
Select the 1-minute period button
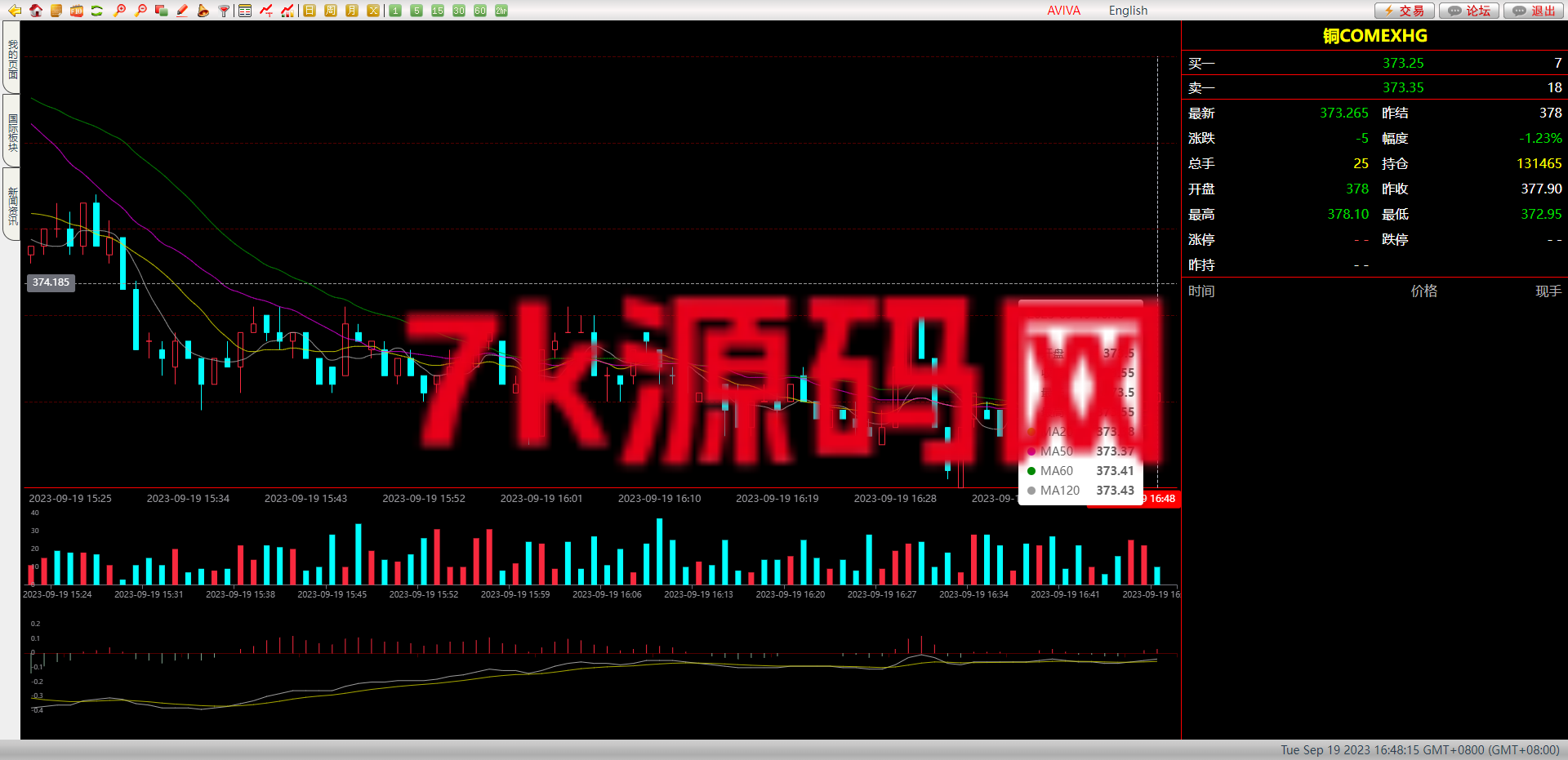click(395, 11)
